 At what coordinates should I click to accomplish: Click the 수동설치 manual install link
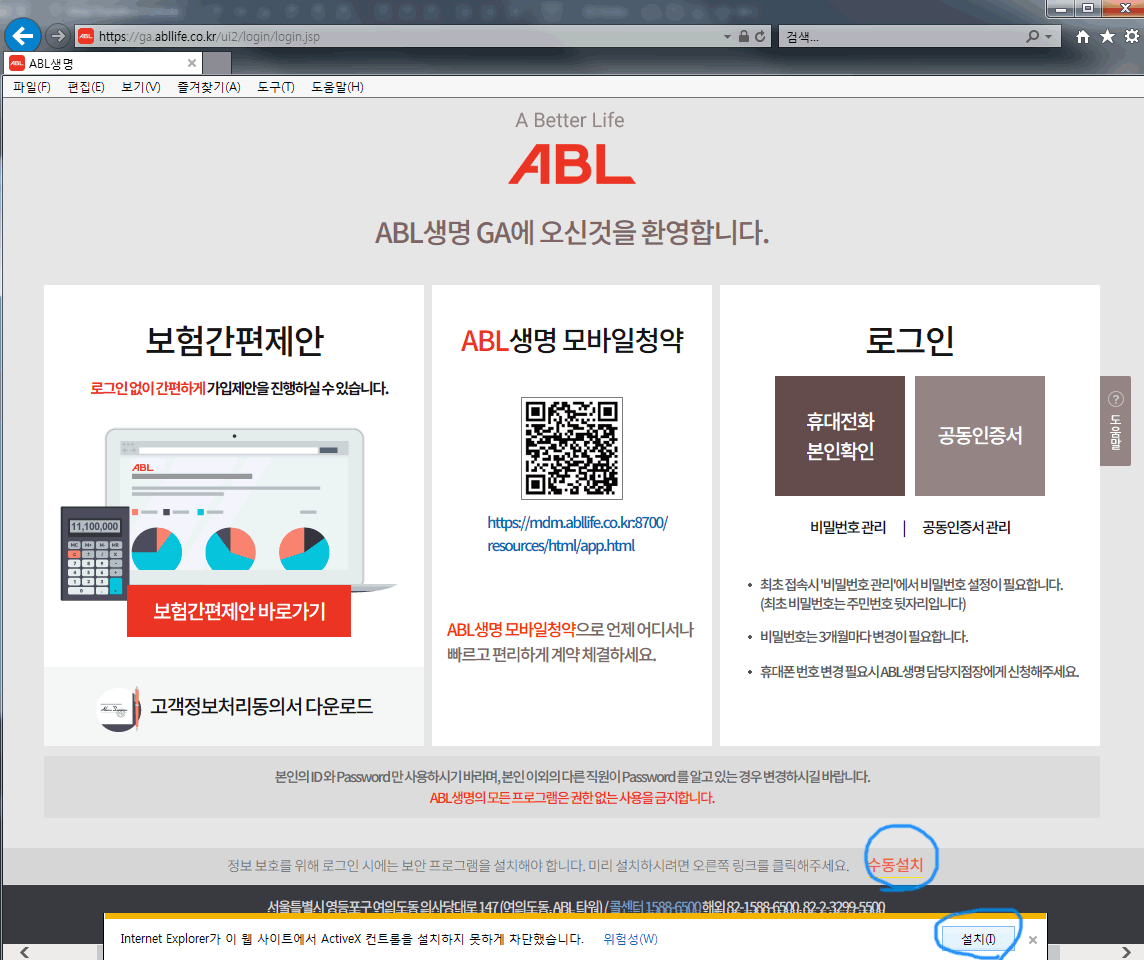(895, 864)
